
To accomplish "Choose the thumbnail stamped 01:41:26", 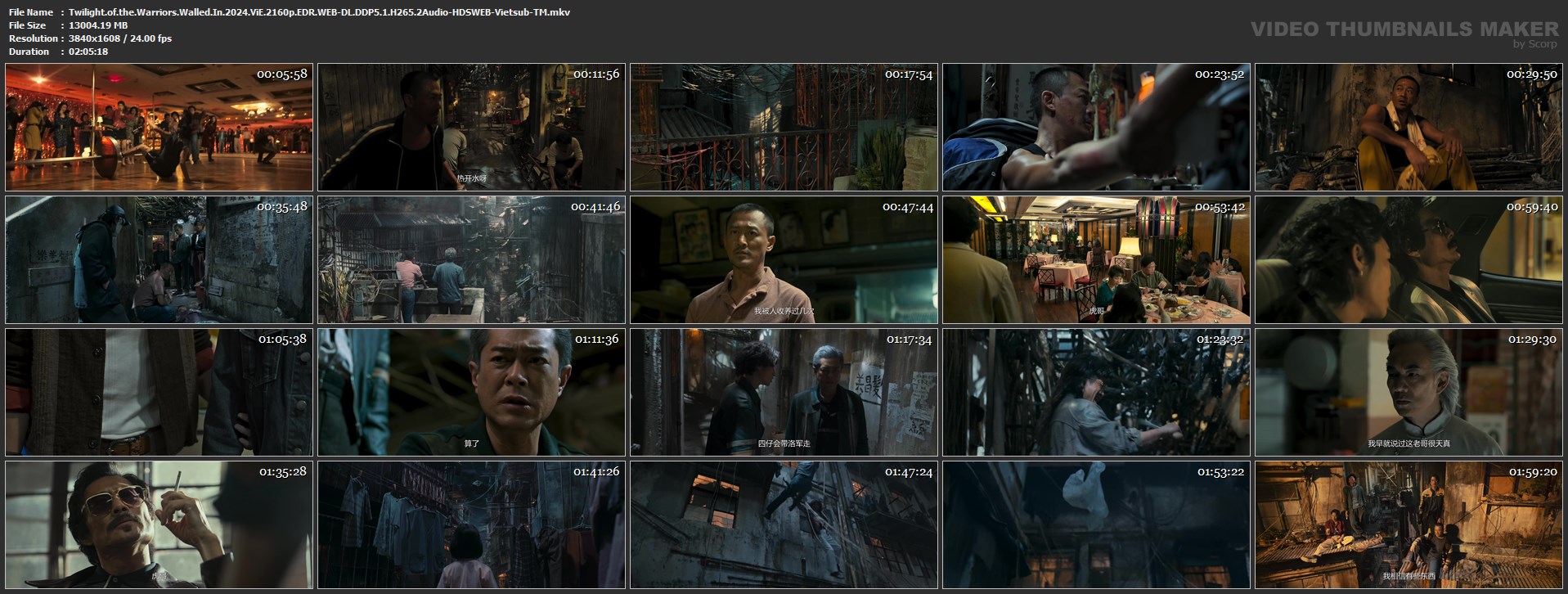I will (471, 525).
